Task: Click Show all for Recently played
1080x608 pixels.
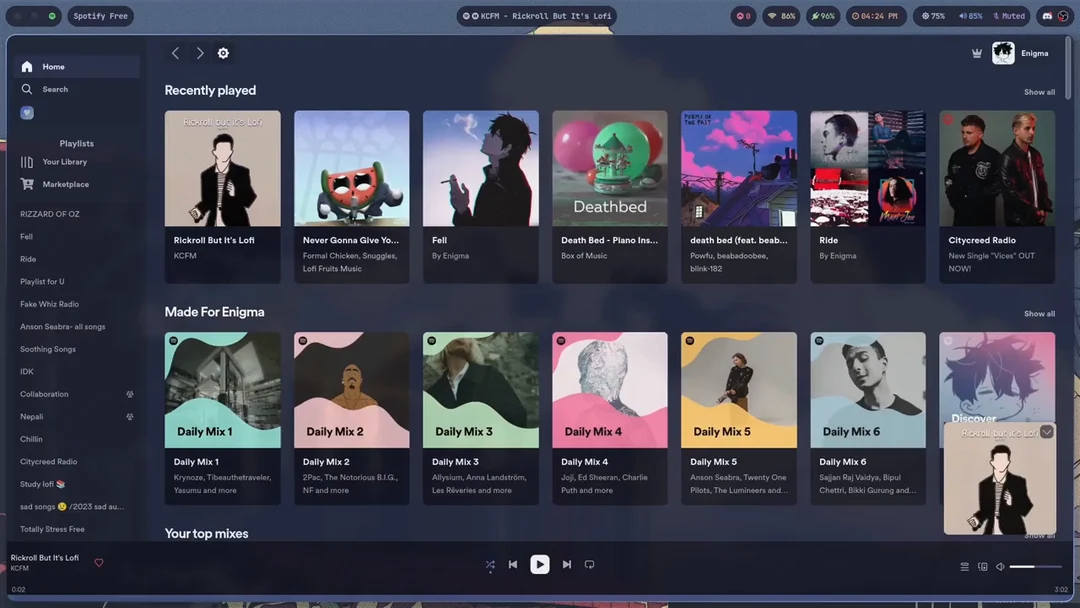Action: (x=1039, y=91)
